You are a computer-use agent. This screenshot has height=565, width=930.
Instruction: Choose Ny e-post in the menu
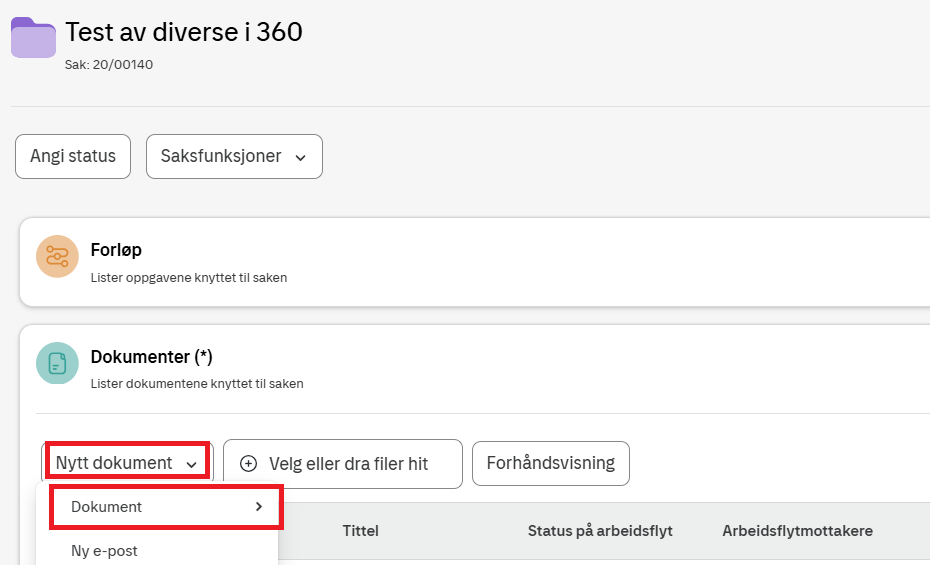[104, 551]
